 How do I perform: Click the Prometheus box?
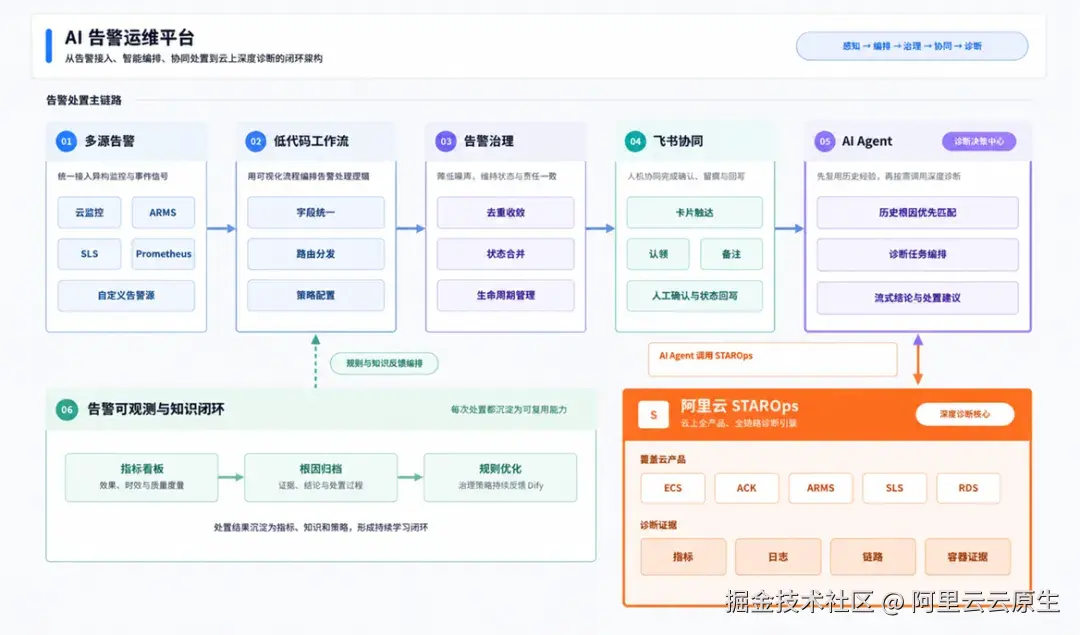163,253
